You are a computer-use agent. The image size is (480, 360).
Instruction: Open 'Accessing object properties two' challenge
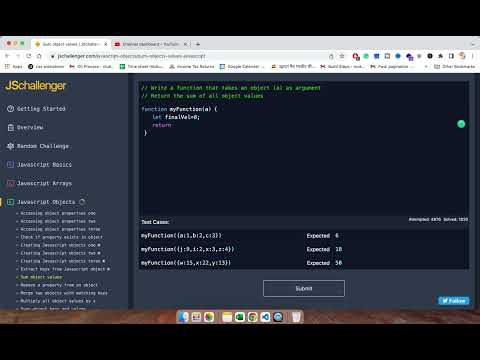(58, 221)
